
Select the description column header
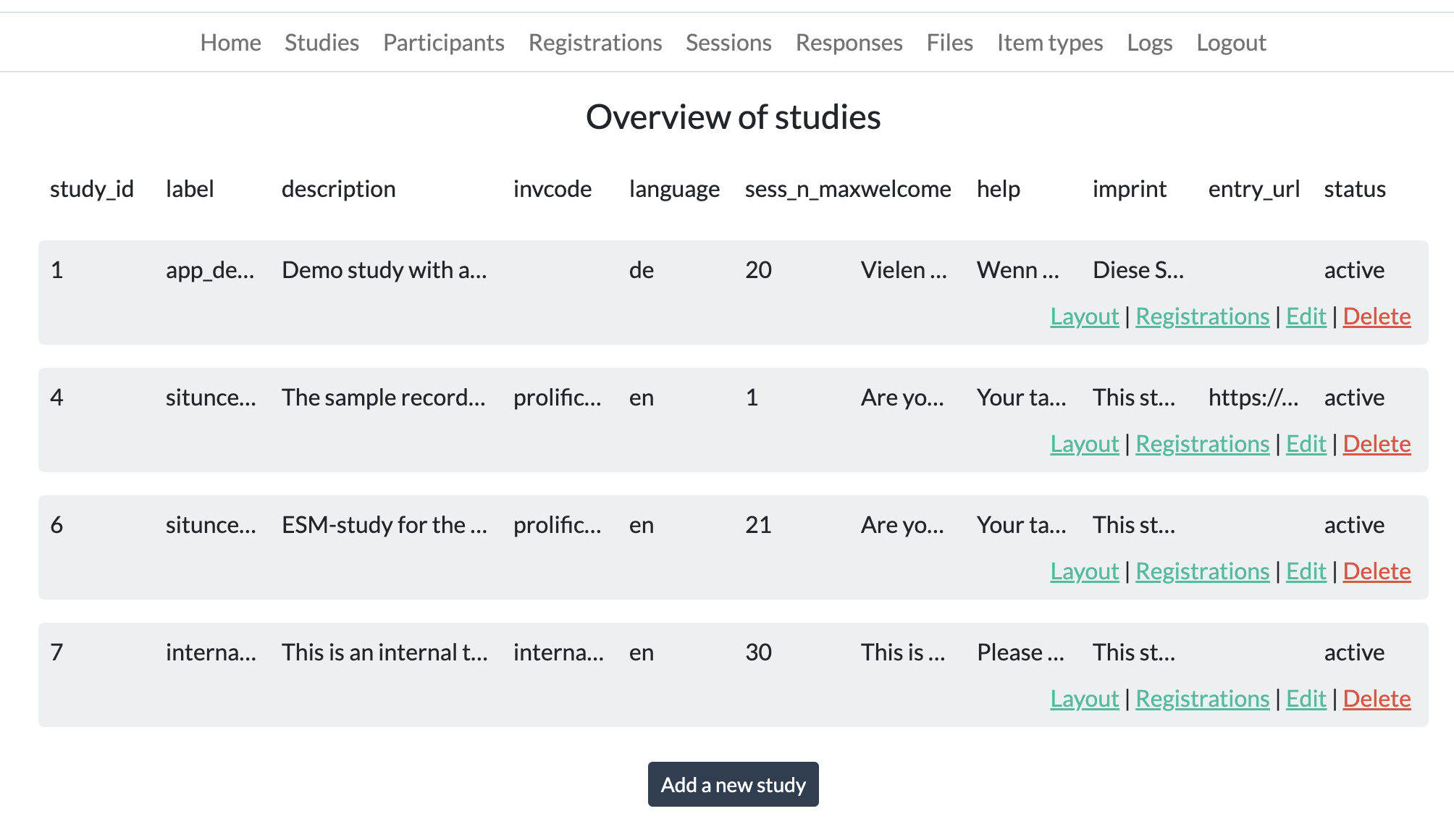click(338, 189)
